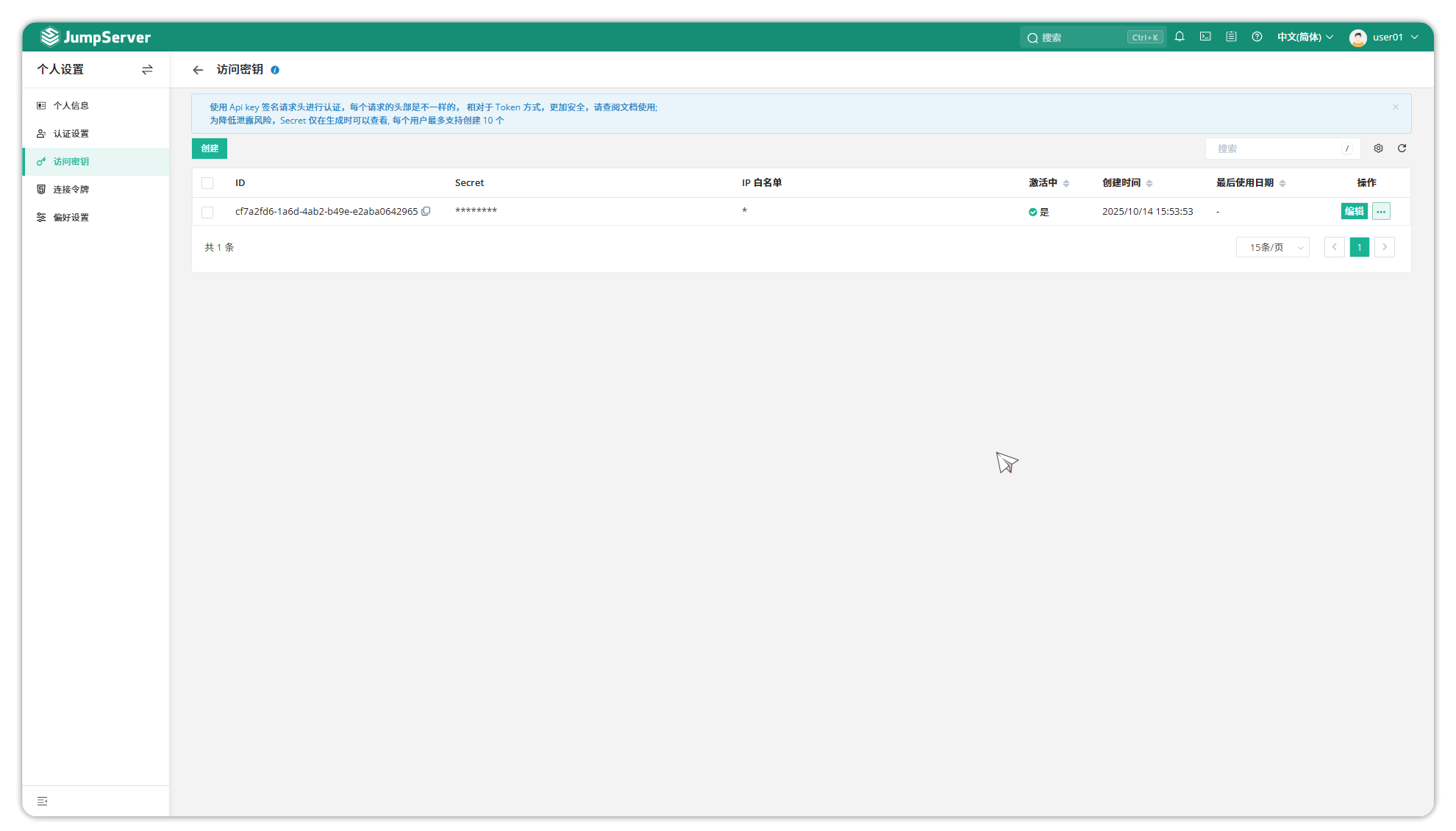
Task: Open 认证设置 in the sidebar
Action: pos(71,134)
